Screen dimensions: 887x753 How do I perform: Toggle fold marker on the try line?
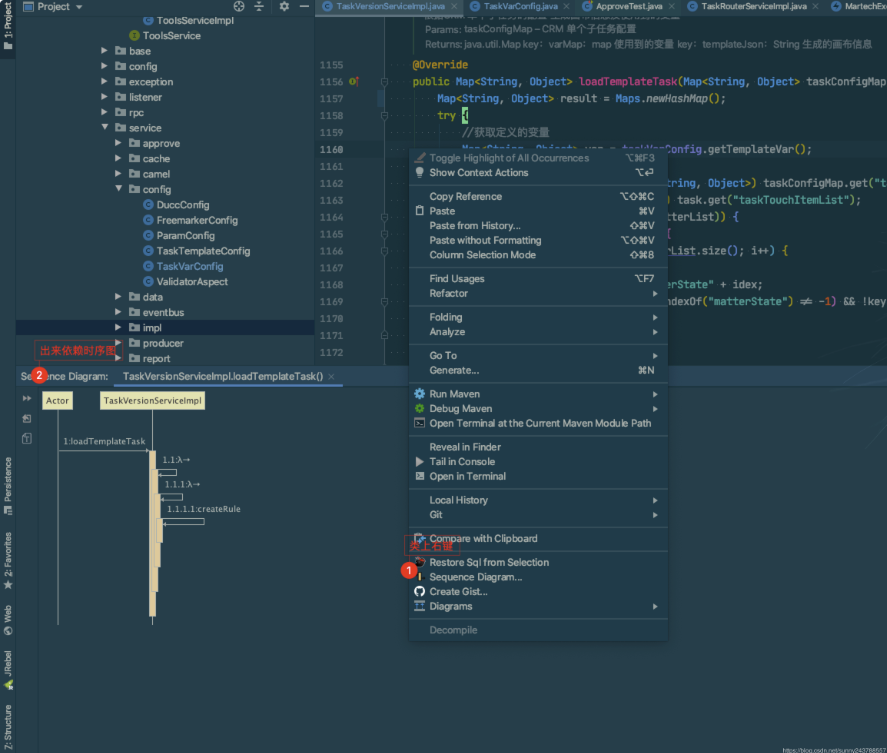(384, 115)
